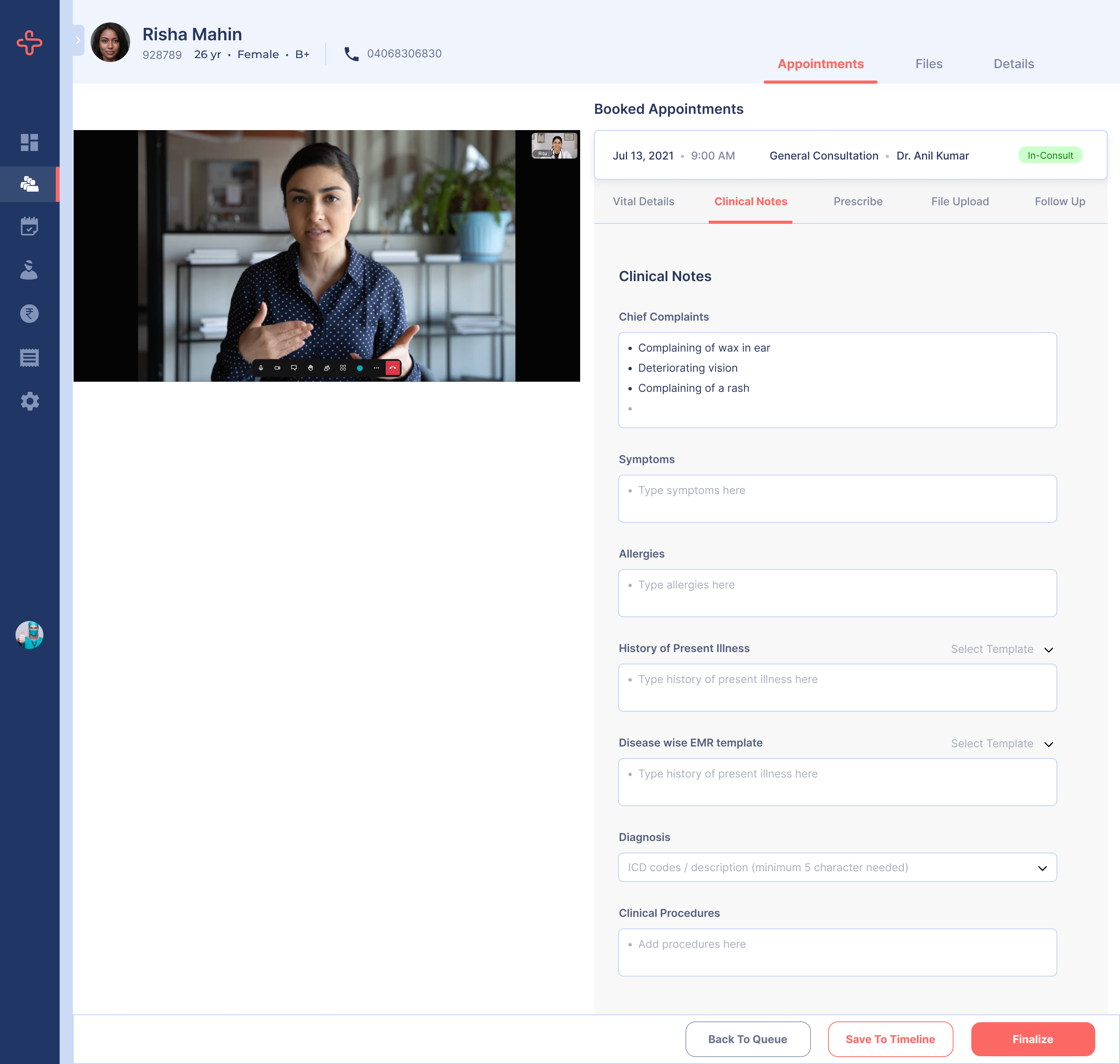This screenshot has width=1120, height=1064.
Task: Click the Back To Queue button
Action: click(748, 1039)
